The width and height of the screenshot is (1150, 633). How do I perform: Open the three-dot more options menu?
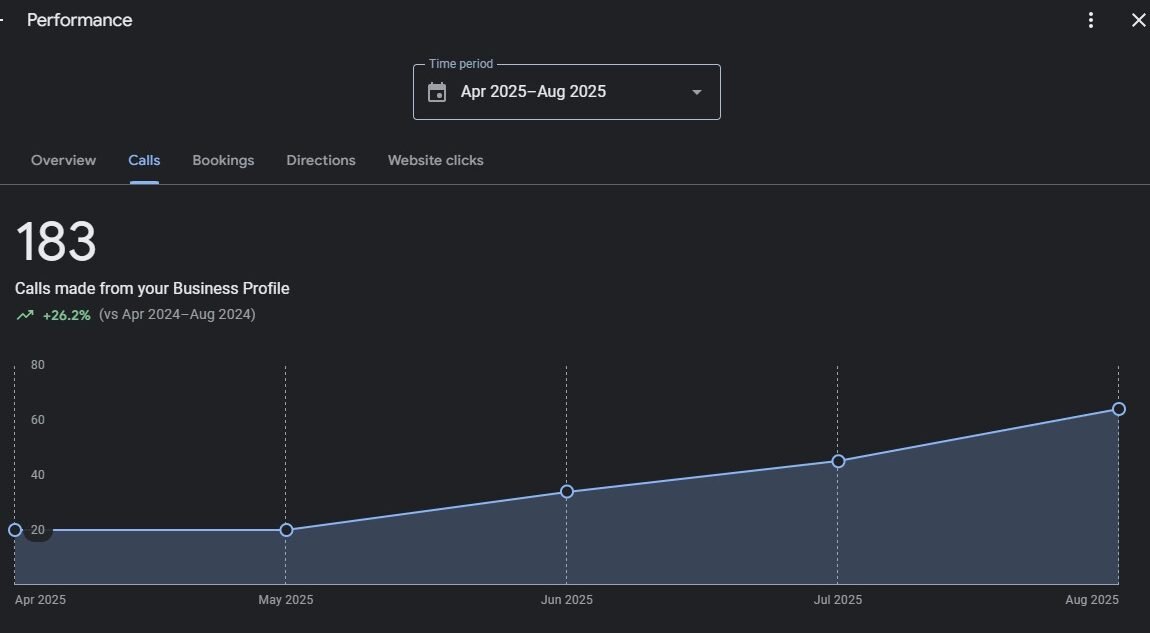pos(1091,20)
